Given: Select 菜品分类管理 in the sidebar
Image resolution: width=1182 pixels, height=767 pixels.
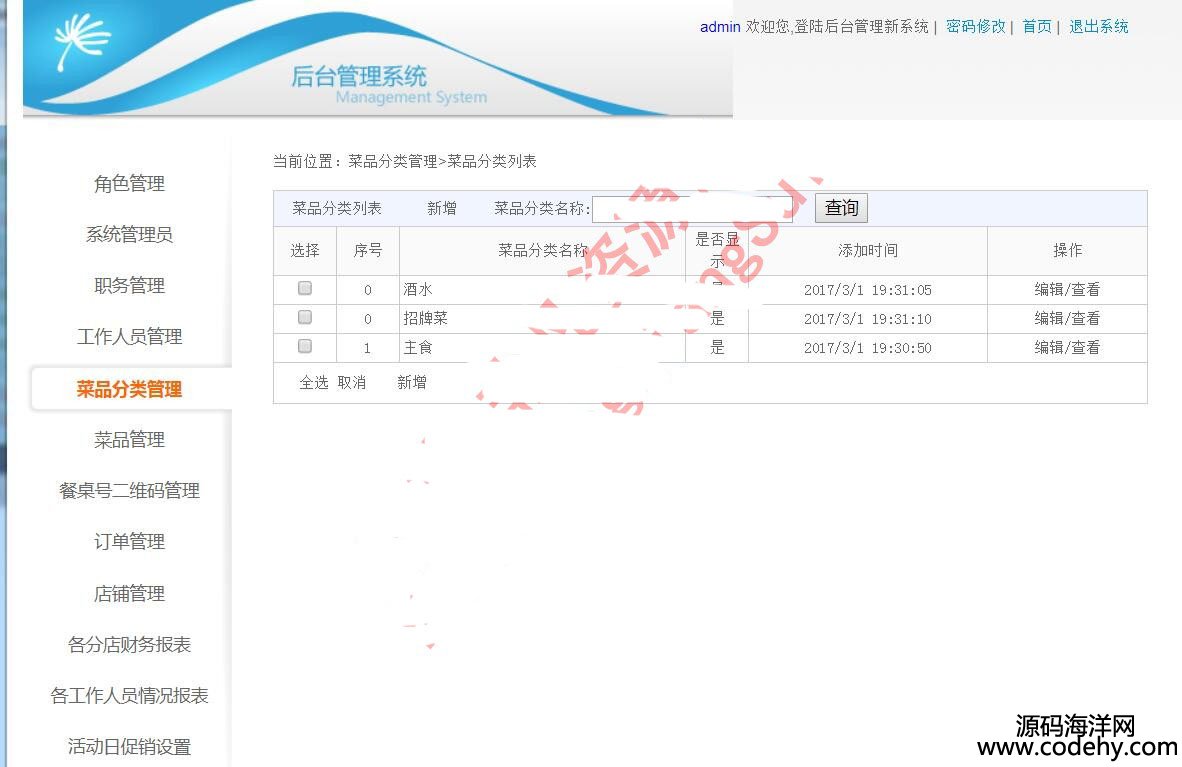Looking at the screenshot, I should point(129,389).
